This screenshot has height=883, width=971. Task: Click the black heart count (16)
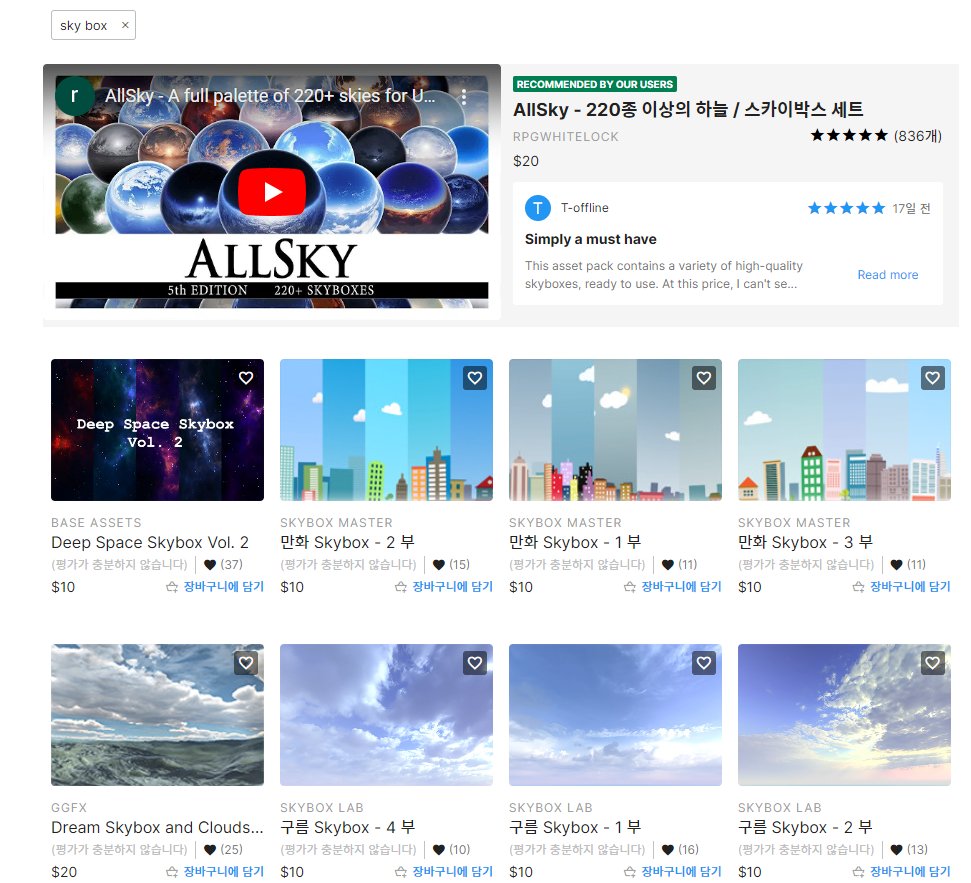point(680,850)
